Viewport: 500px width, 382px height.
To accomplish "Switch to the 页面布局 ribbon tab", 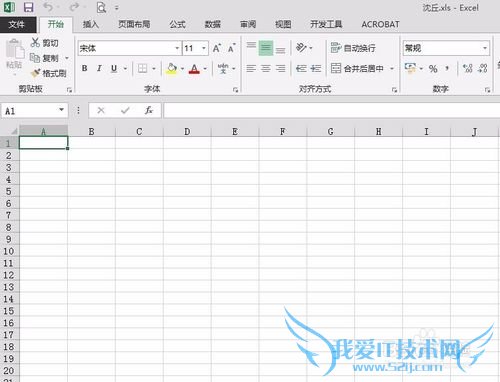I will point(134,24).
